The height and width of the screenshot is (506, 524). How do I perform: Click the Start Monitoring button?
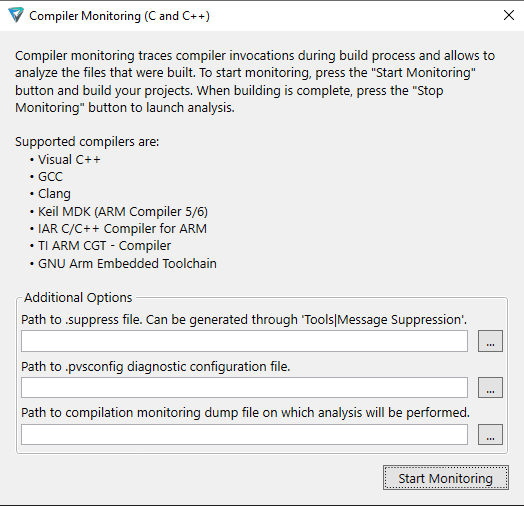tap(446, 478)
